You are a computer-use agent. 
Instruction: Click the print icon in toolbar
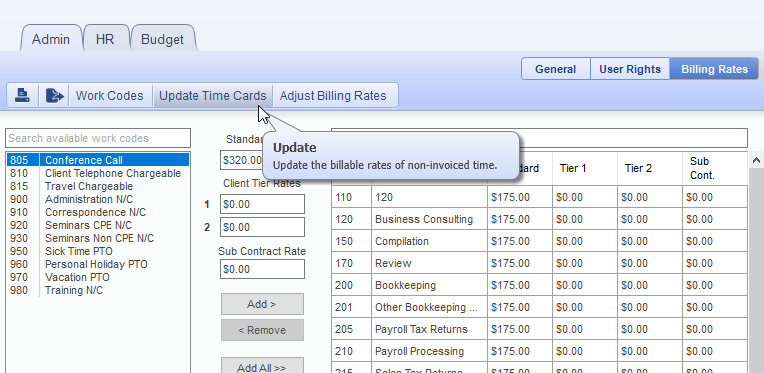tap(22, 95)
